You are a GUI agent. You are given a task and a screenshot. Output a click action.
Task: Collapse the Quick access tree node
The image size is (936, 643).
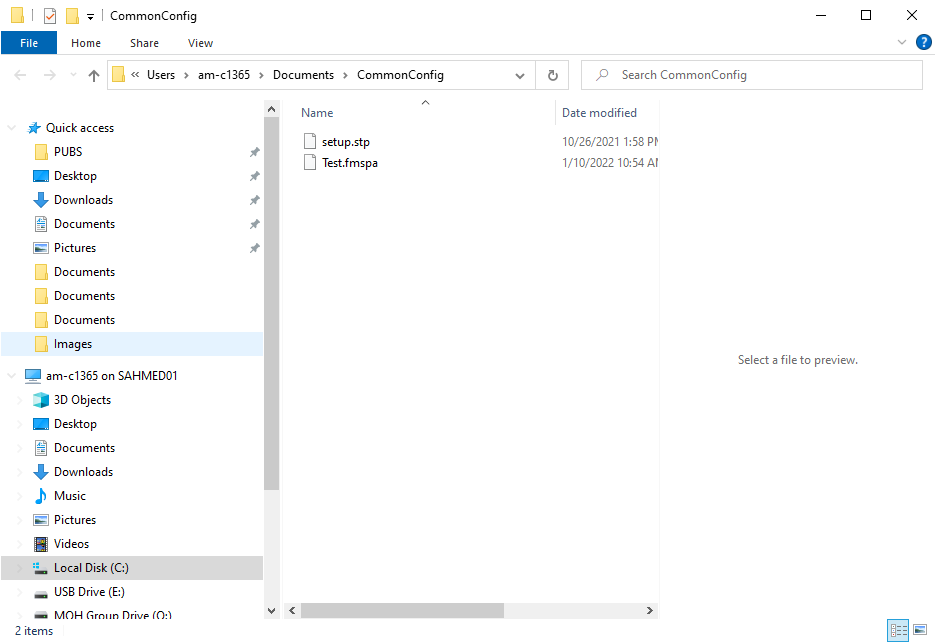click(x=12, y=128)
